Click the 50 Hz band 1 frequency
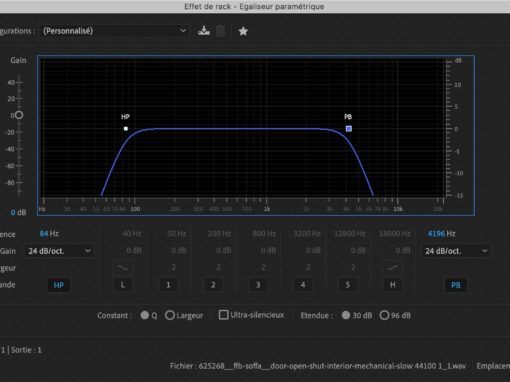 click(177, 234)
